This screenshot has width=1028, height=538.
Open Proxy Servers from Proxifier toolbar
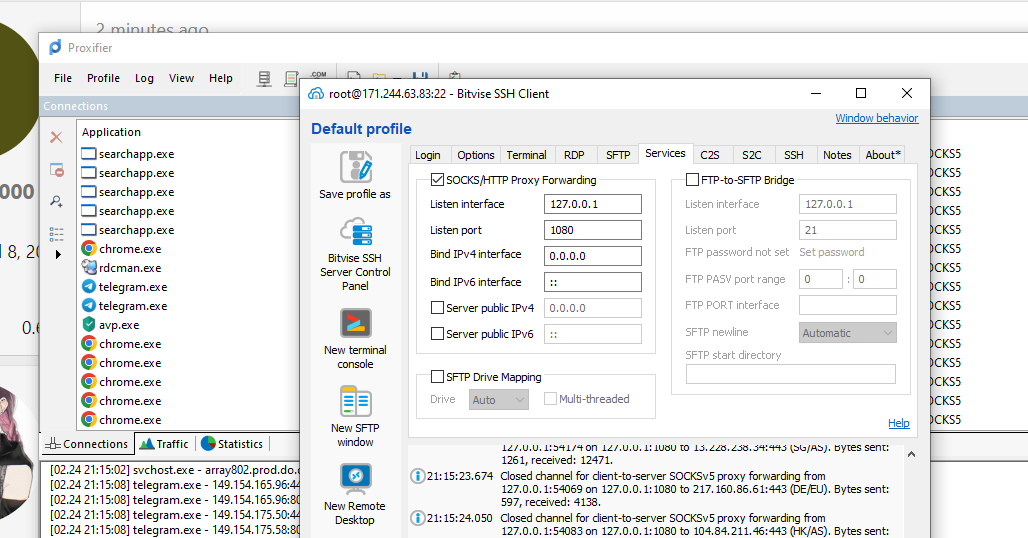pyautogui.click(x=264, y=79)
